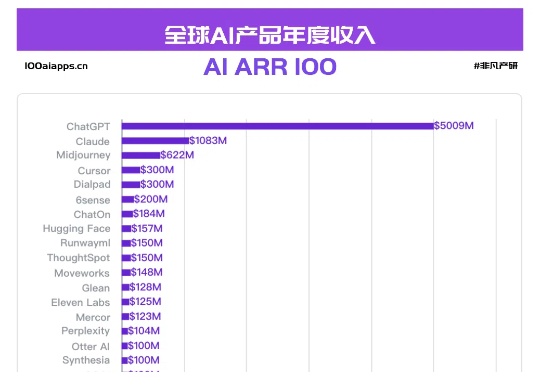Click the $200M value for 6sense

151,199
